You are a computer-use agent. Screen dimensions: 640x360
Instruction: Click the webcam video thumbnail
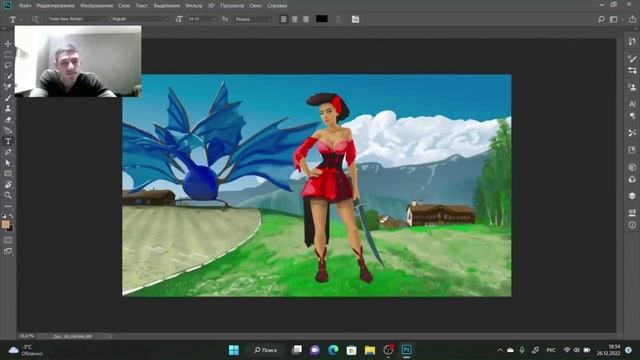tap(78, 61)
